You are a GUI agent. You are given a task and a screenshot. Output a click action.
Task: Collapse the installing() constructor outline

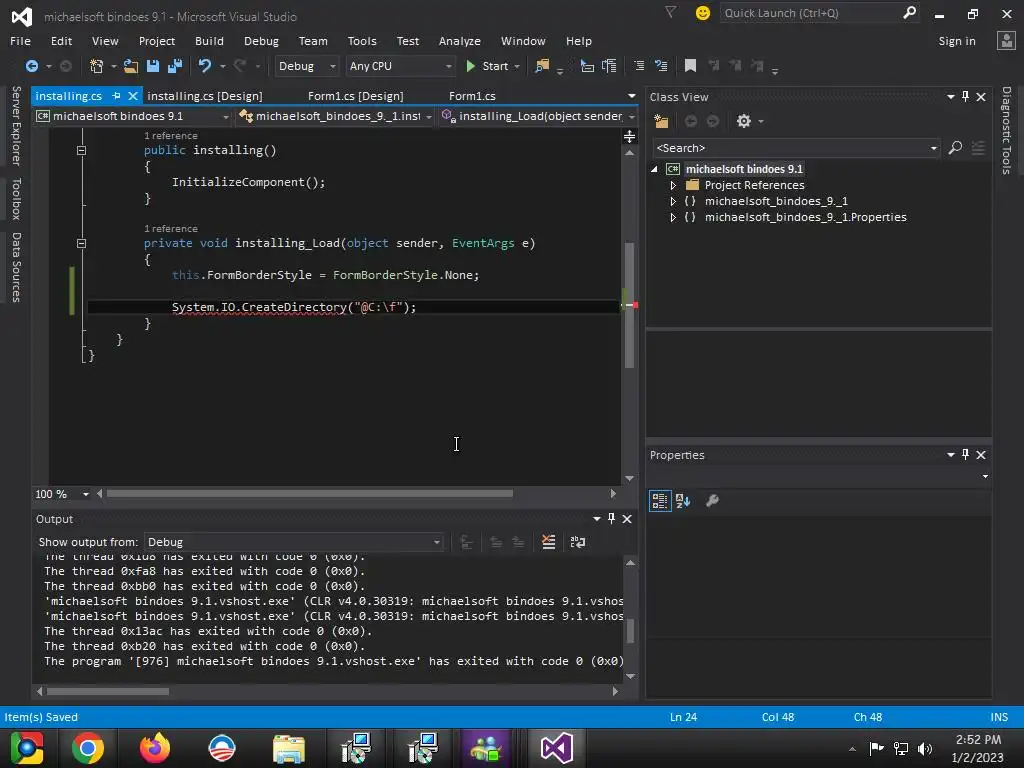(x=82, y=150)
